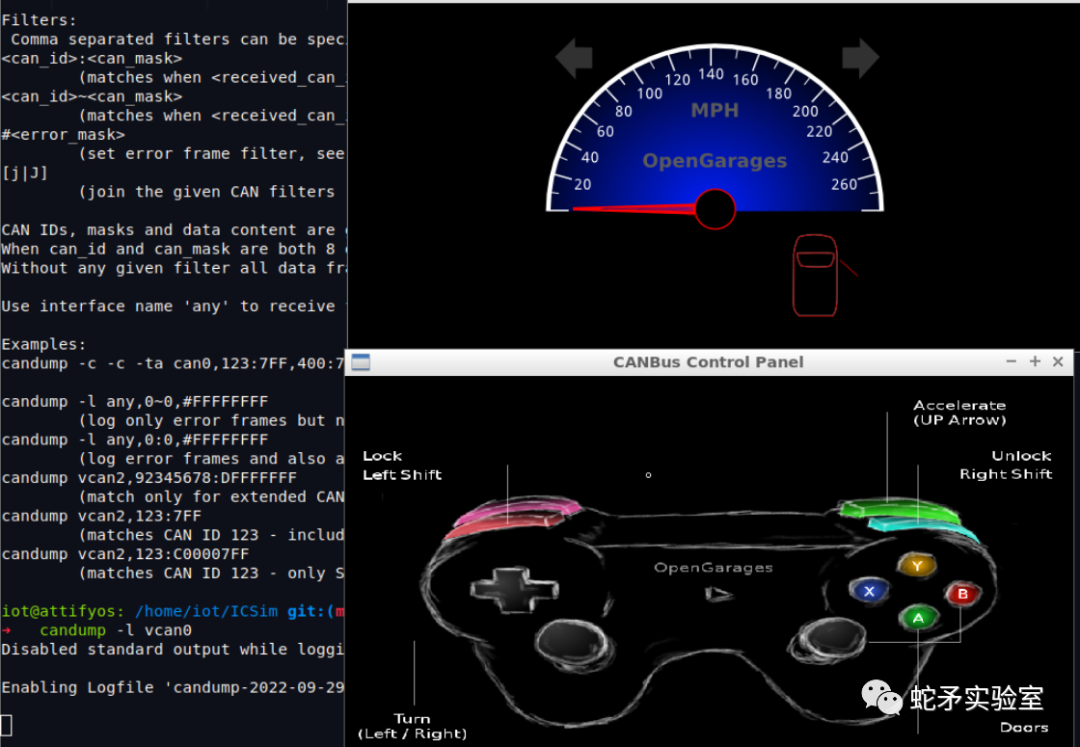Click the cyan right trigger
This screenshot has height=747, width=1080.
coord(923,528)
